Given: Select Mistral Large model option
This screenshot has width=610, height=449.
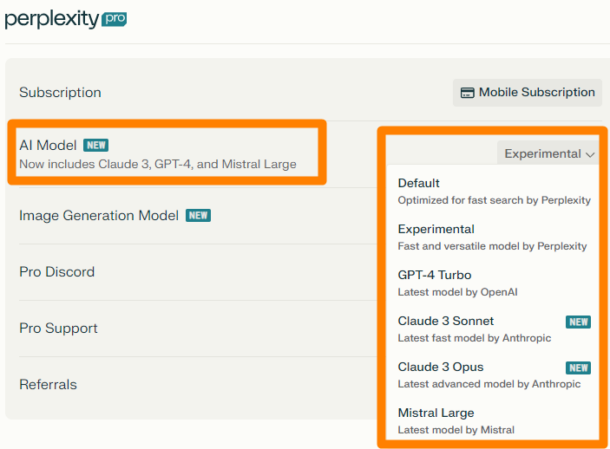Looking at the screenshot, I should coord(494,421).
